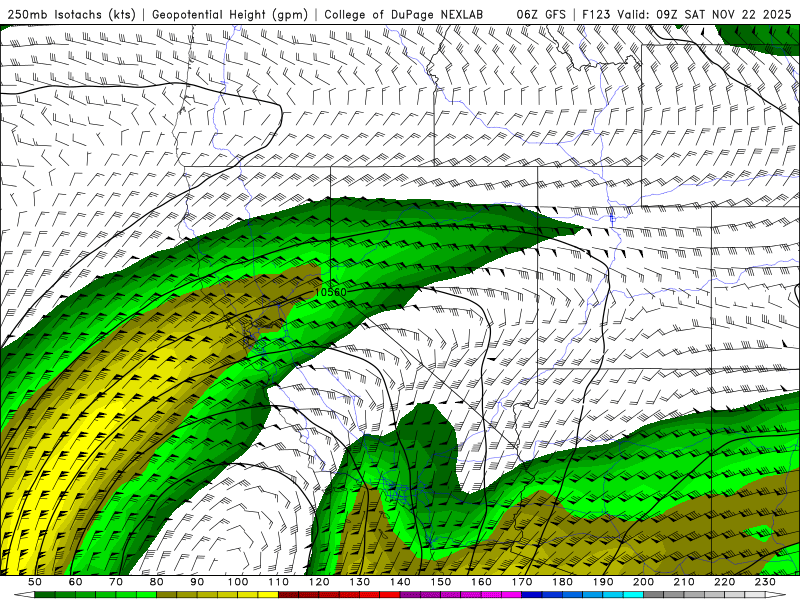
Task: Click the 90 value on the color scale
Action: click(x=197, y=582)
